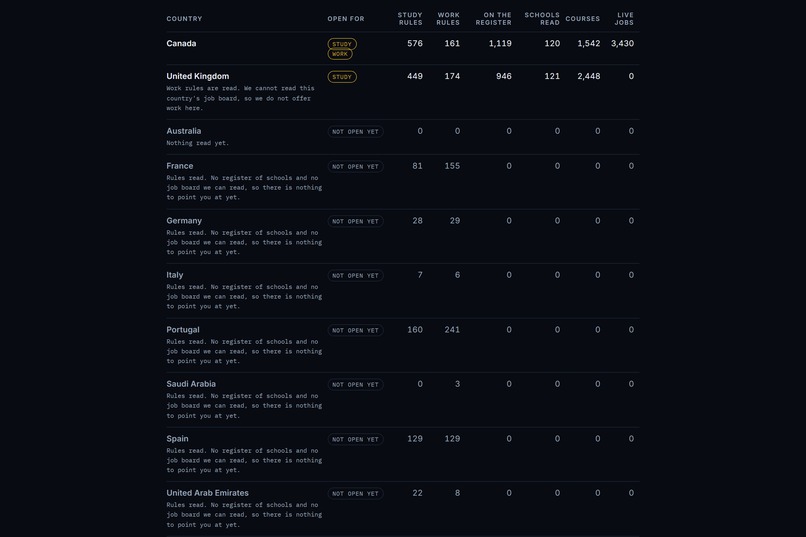The image size is (806, 537).
Task: Click Saudi Arabia's work rules value 3
Action: pos(457,384)
